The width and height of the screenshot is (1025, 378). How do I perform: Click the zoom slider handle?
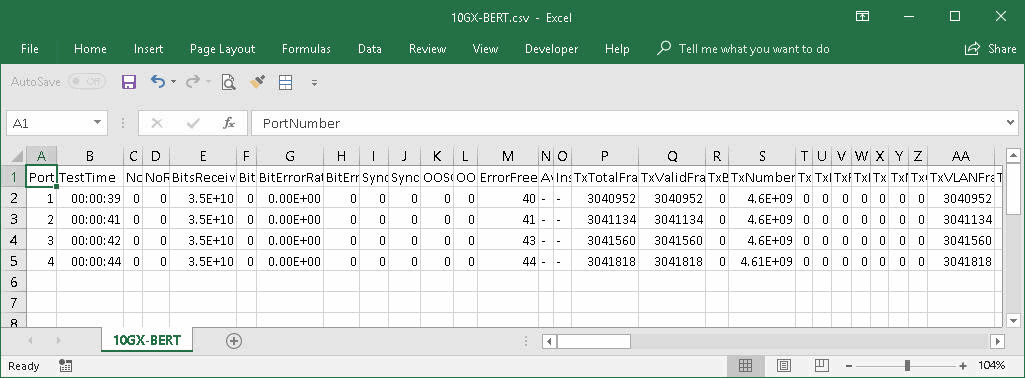pos(907,366)
